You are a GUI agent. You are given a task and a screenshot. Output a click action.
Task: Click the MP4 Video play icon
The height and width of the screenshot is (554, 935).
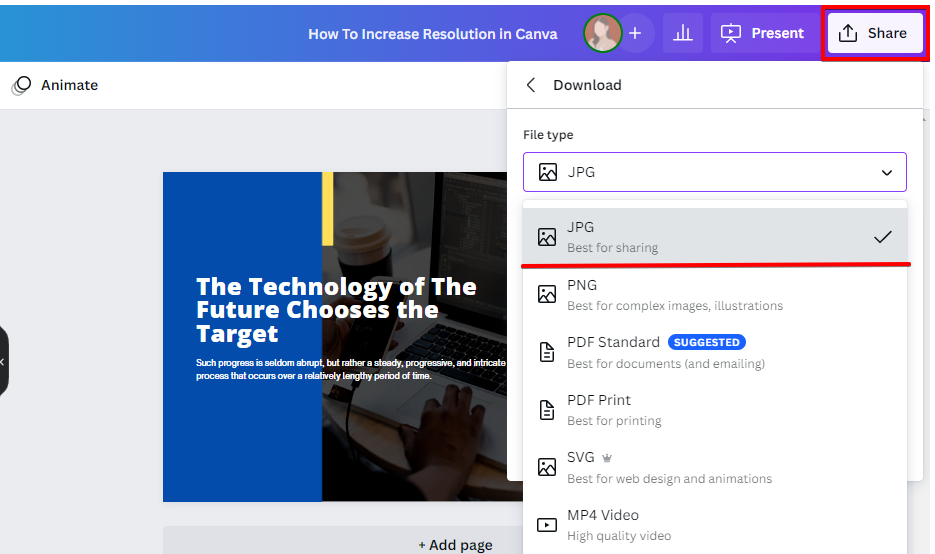546,524
